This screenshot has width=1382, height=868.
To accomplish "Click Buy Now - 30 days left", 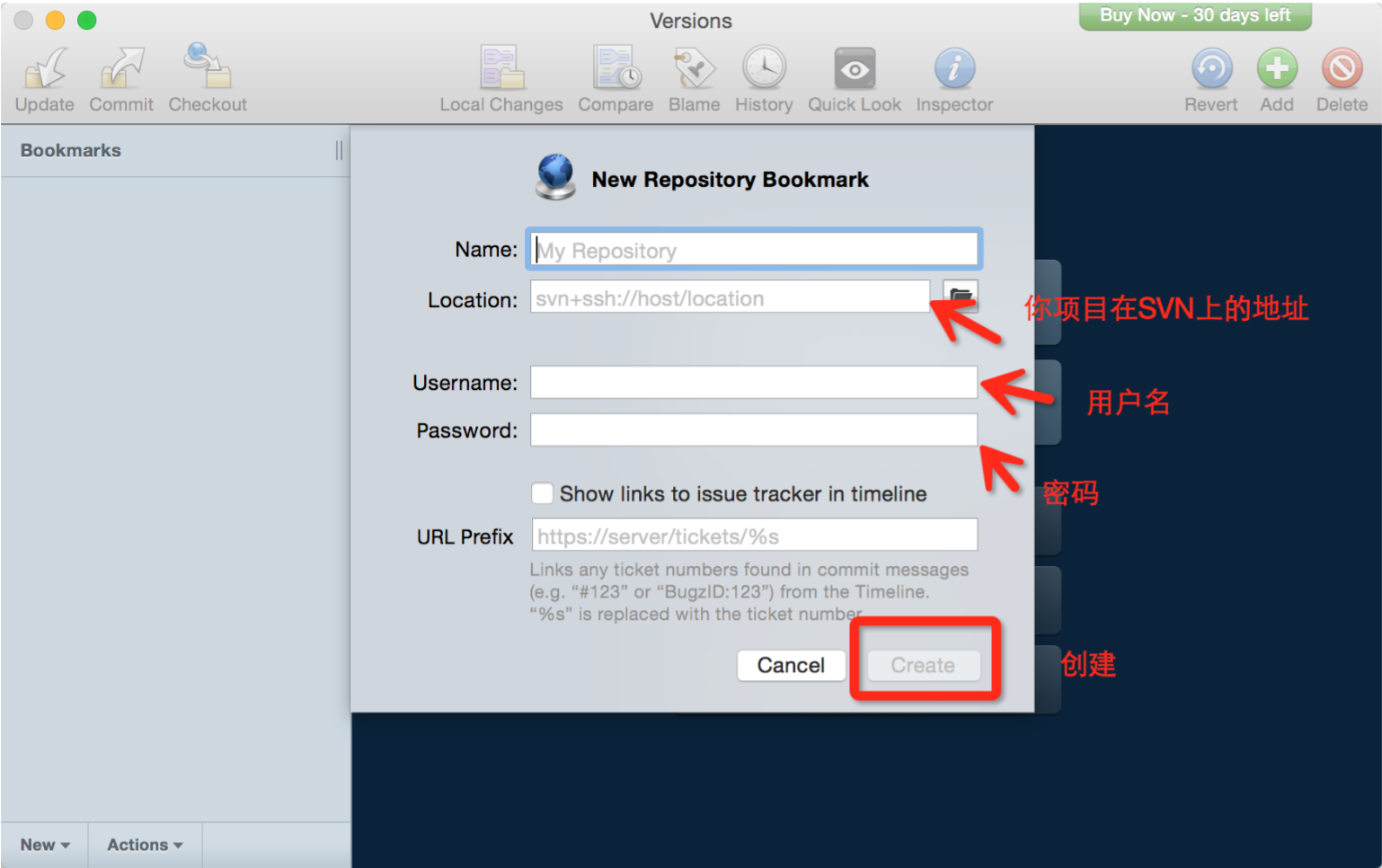I will click(x=1195, y=15).
